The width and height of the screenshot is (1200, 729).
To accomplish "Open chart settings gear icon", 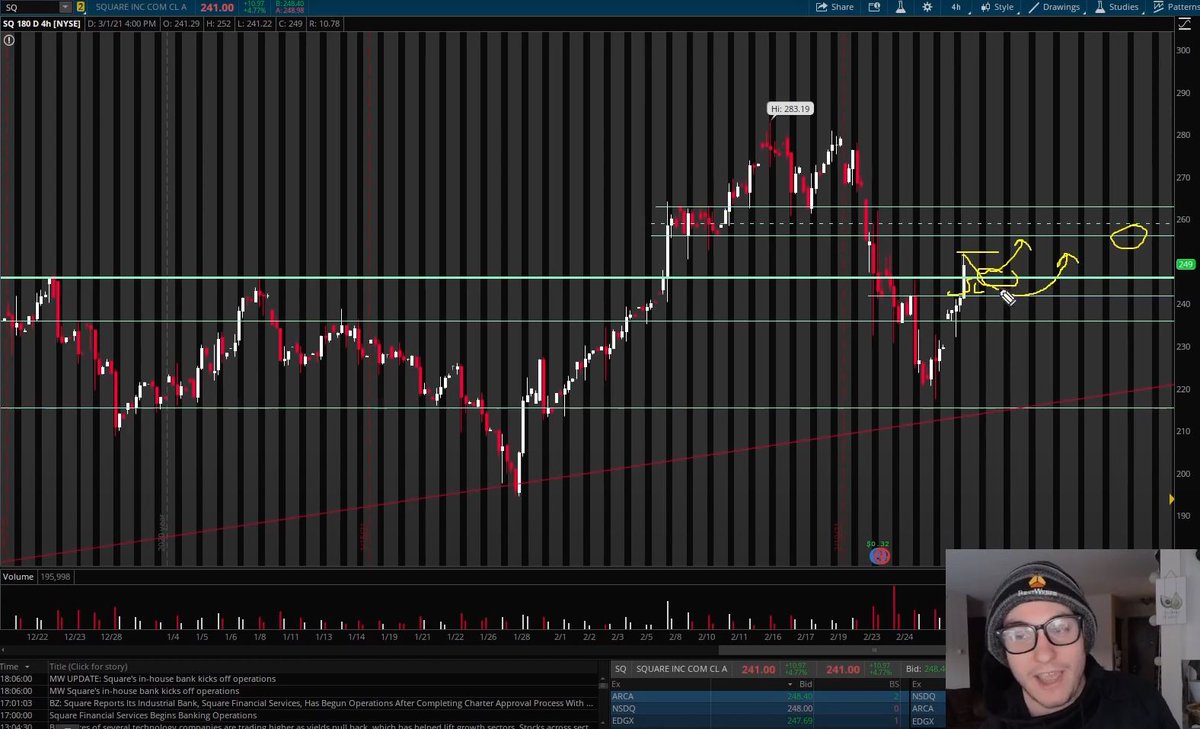I will (x=927, y=7).
